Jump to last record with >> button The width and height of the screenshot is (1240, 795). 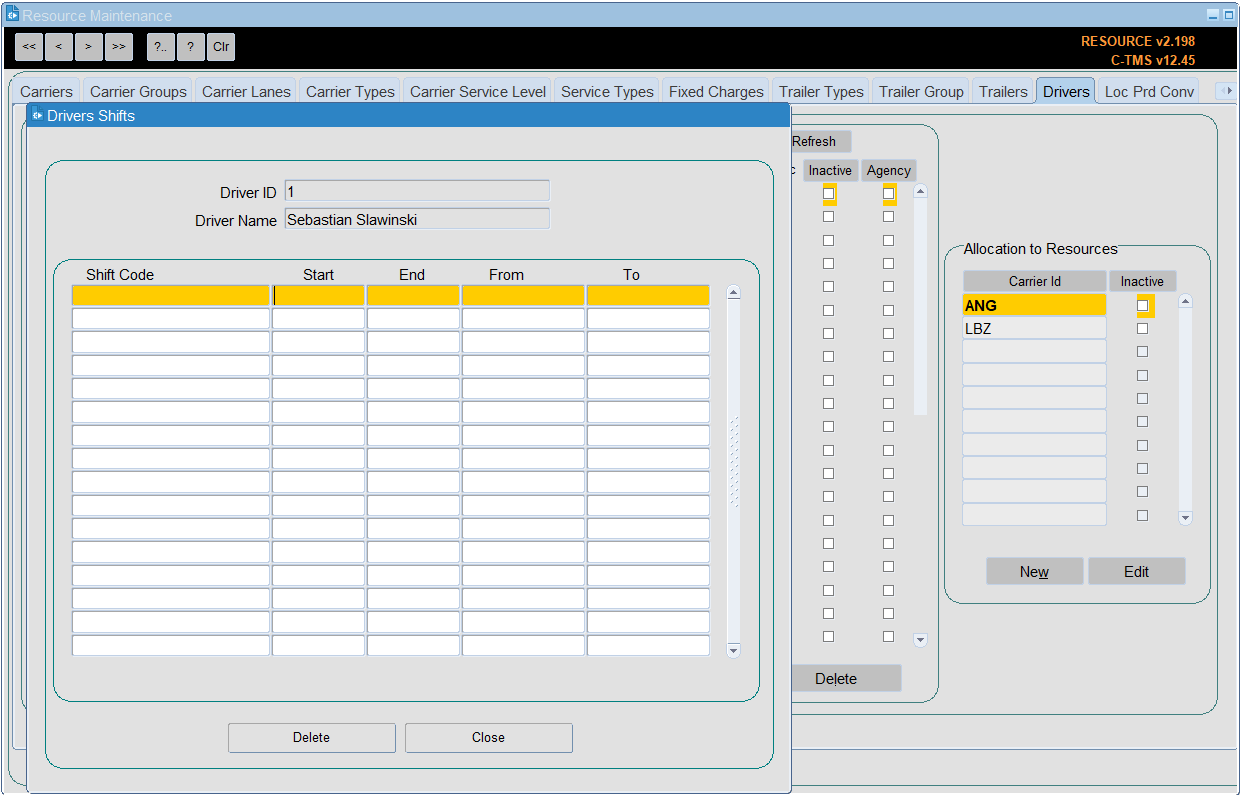tap(119, 47)
